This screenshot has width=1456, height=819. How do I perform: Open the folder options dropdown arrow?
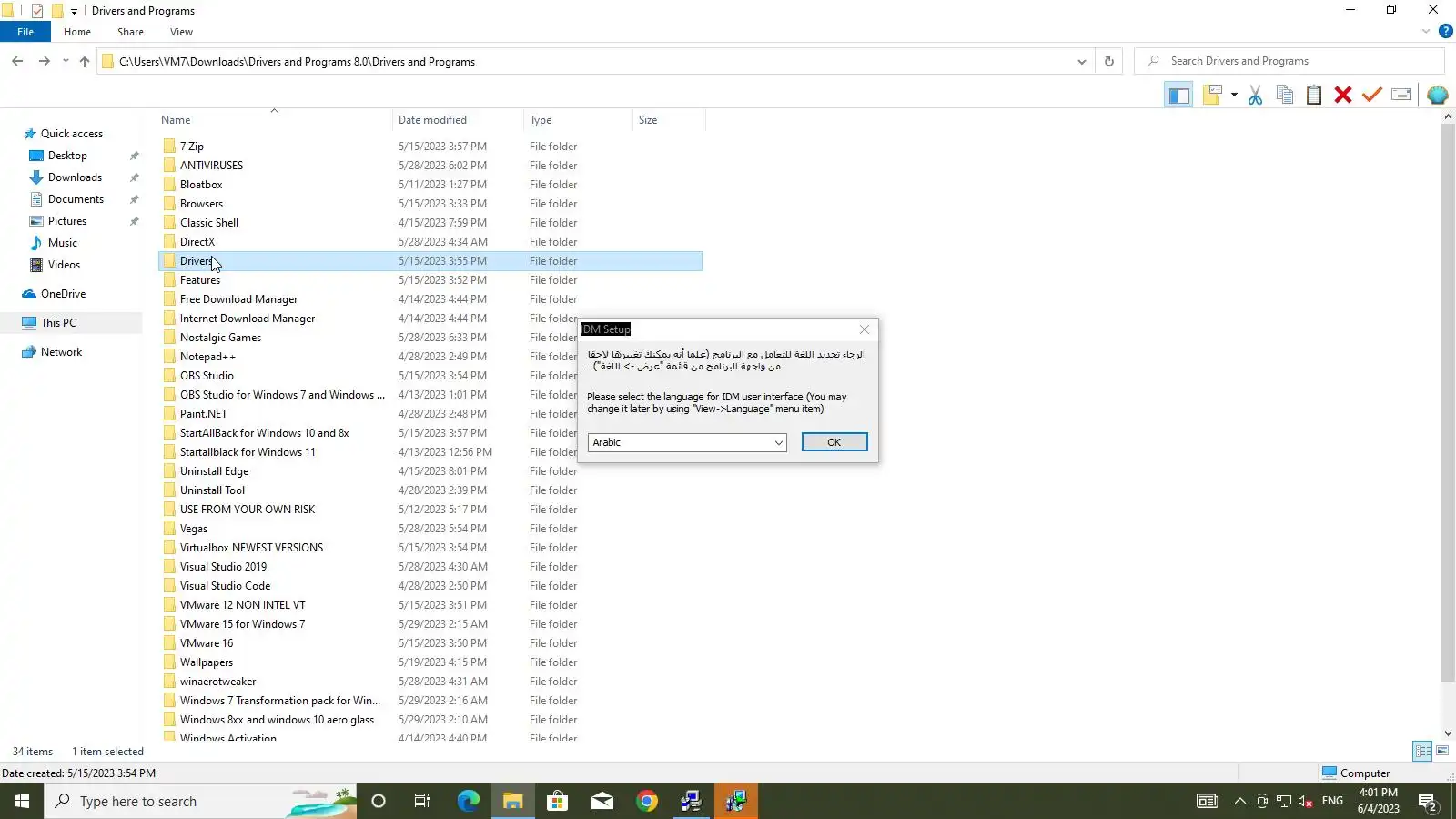[x=1234, y=95]
